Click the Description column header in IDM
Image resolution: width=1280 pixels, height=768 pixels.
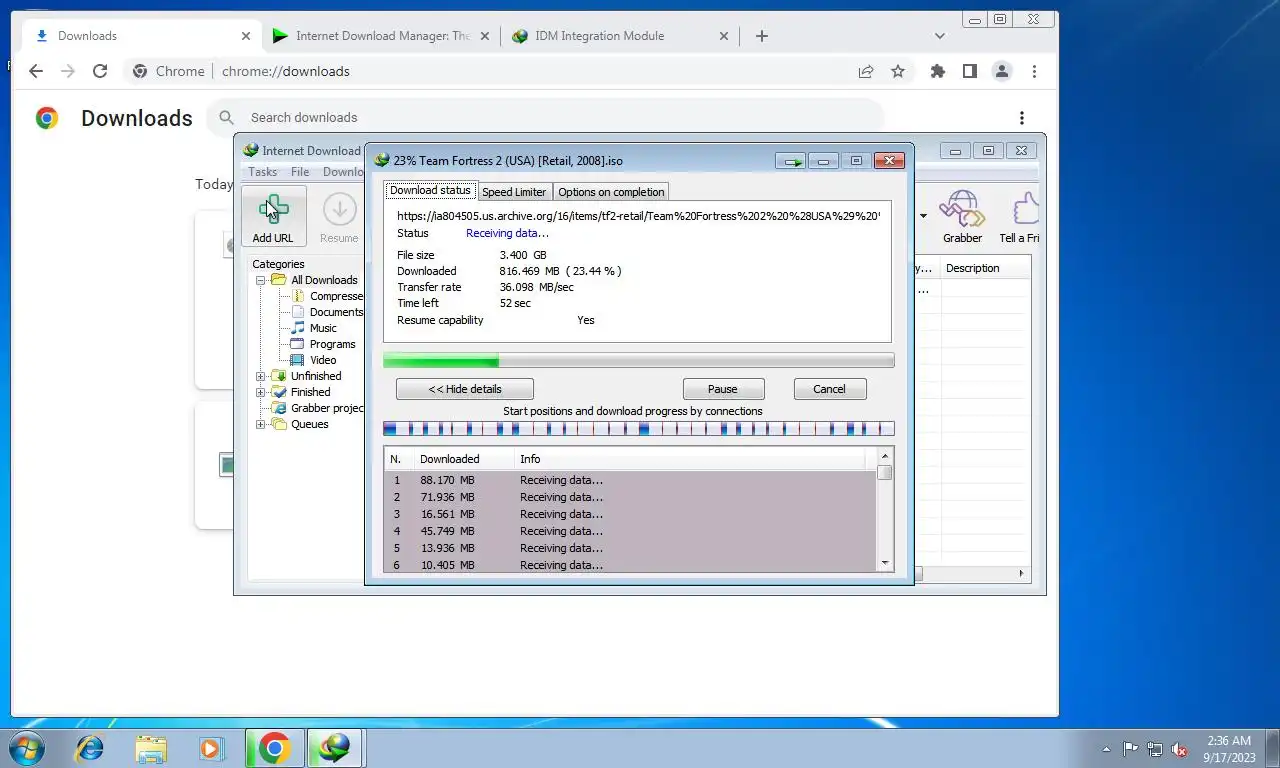click(986, 268)
